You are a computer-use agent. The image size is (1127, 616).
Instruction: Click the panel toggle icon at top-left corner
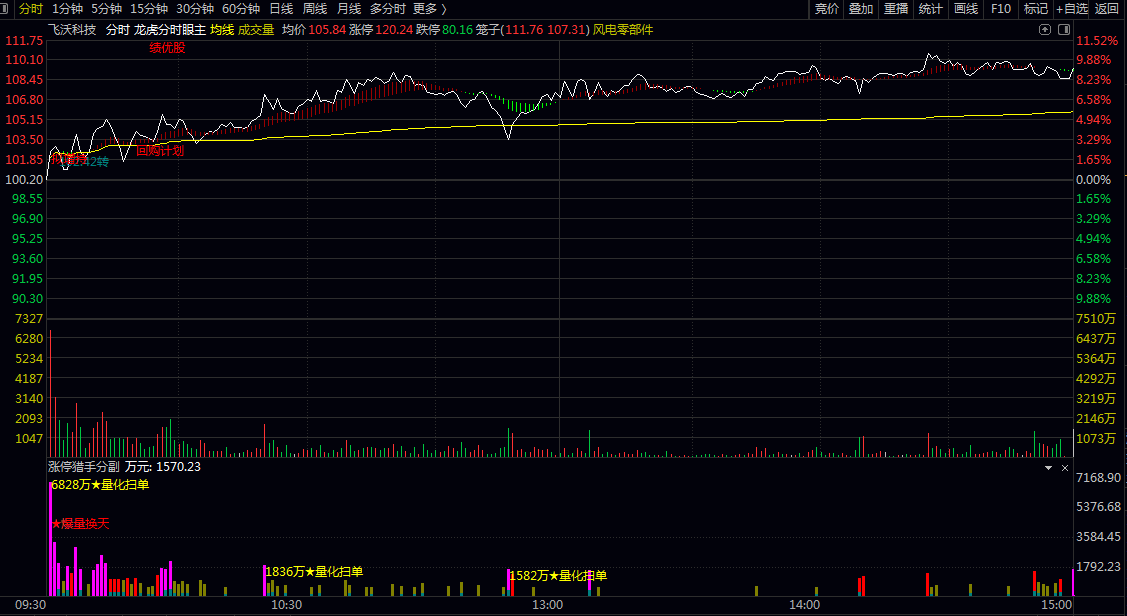(x=4, y=9)
